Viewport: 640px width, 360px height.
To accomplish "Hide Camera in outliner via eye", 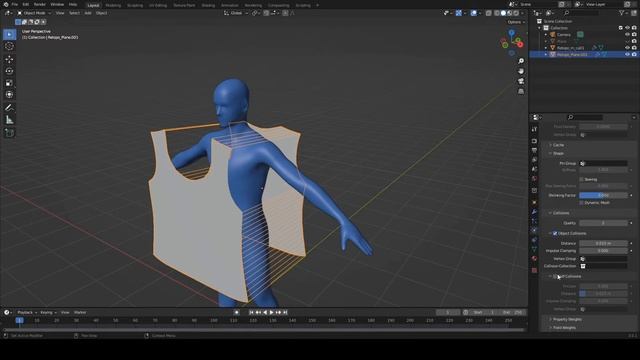I will click(627, 35).
